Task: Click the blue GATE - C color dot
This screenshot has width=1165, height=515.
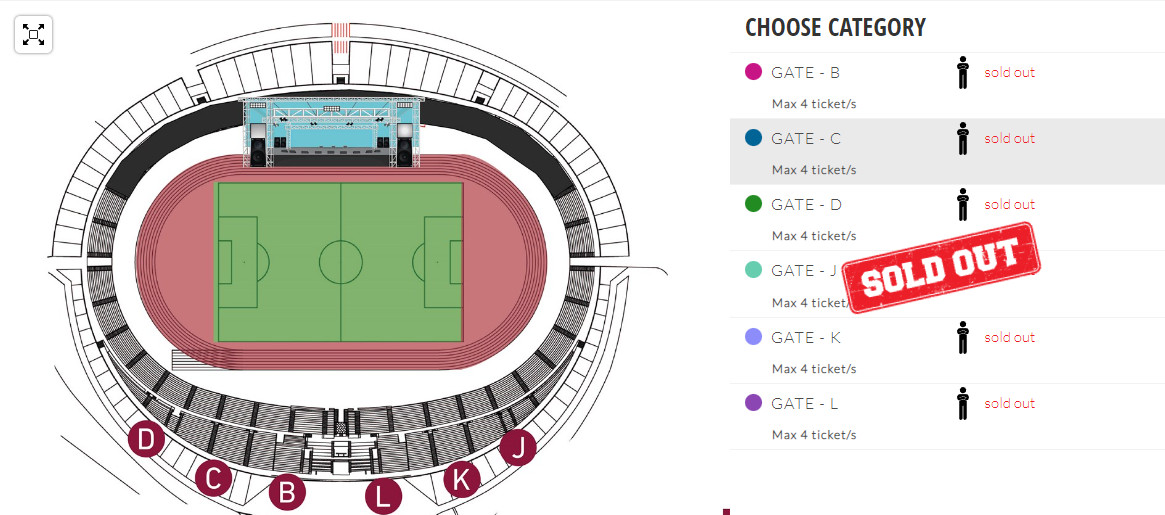Action: click(753, 138)
